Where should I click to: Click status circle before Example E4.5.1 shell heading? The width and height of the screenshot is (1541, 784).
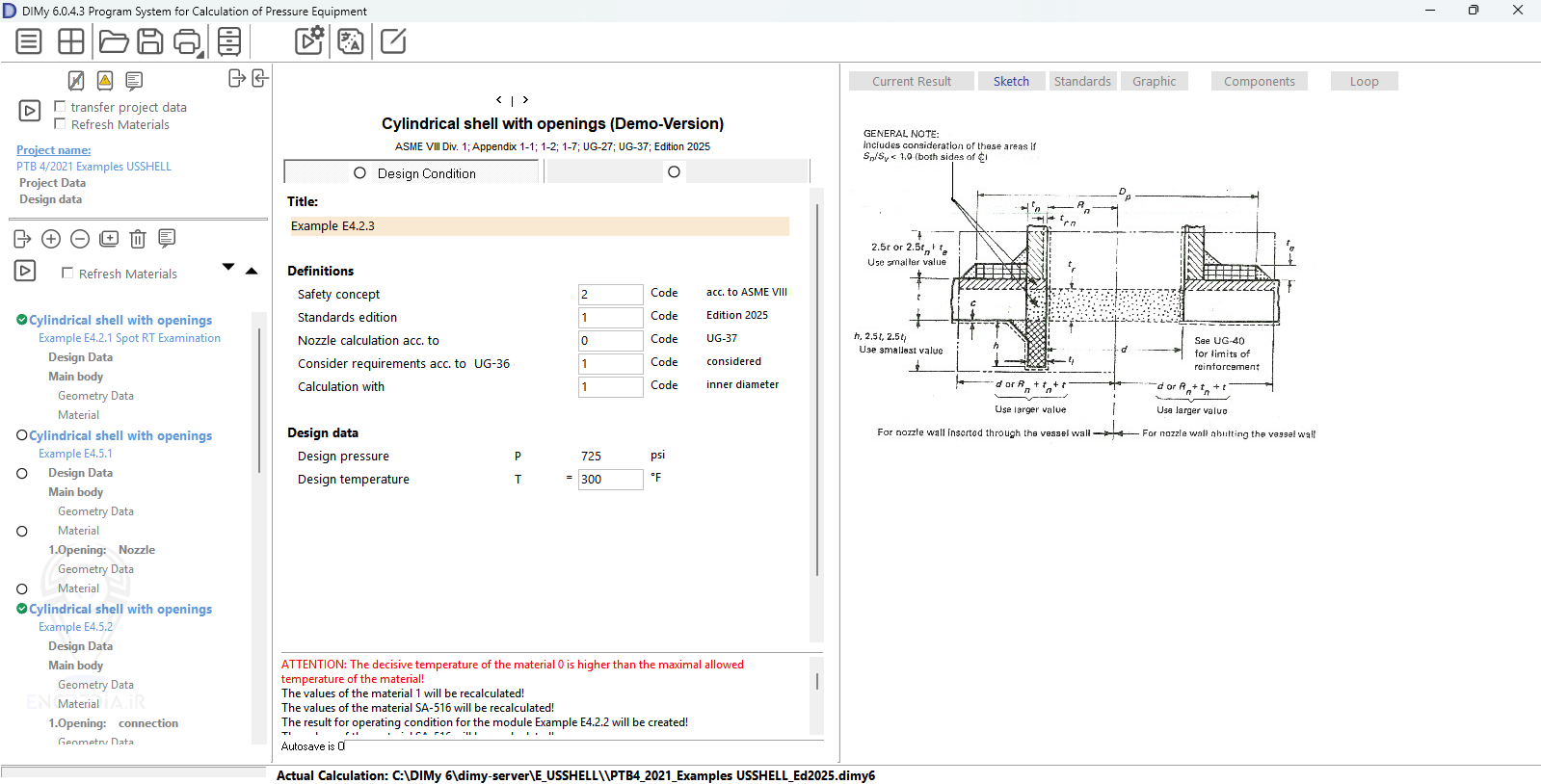[x=22, y=435]
